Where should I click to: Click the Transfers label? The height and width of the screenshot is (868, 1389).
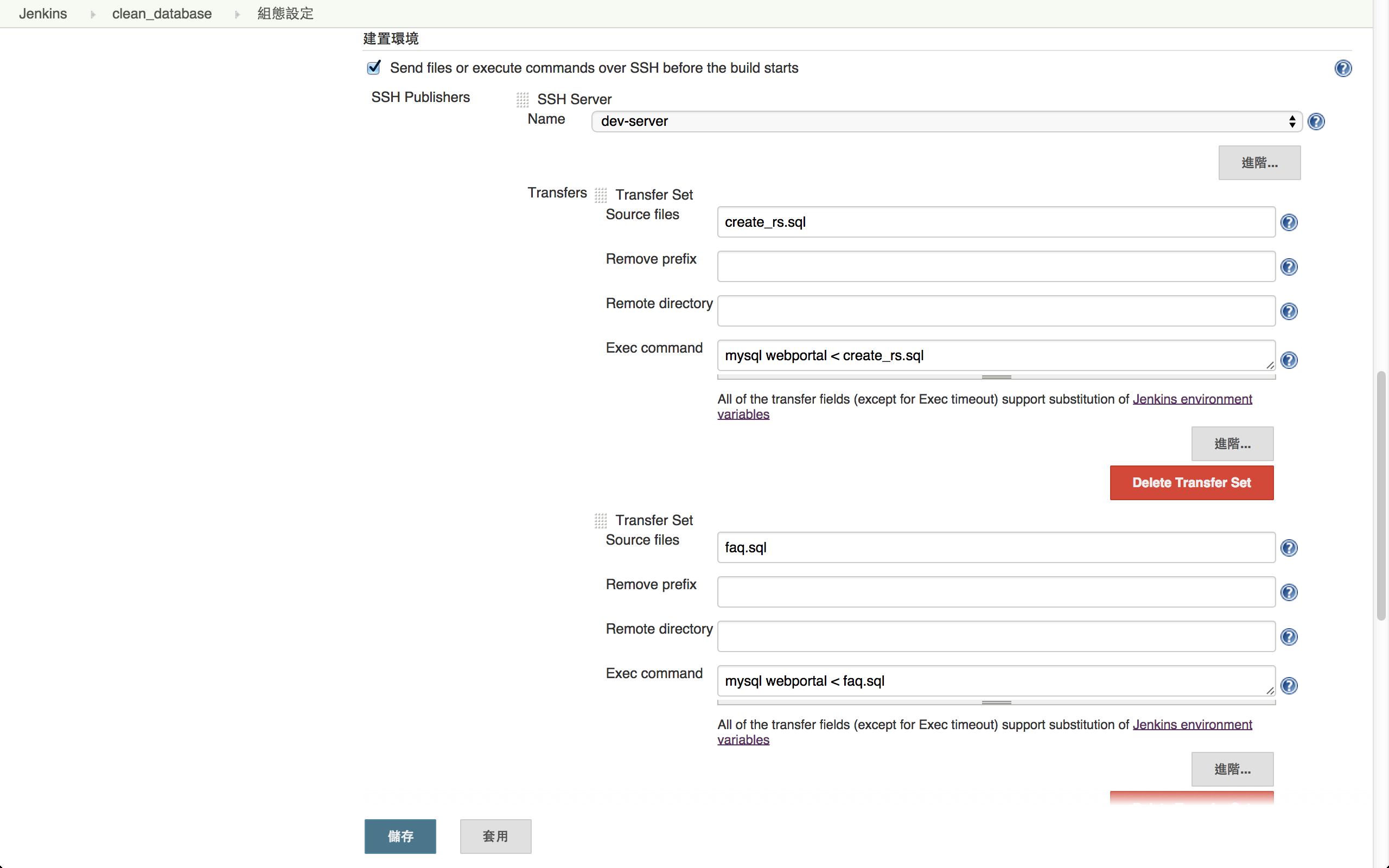557,192
